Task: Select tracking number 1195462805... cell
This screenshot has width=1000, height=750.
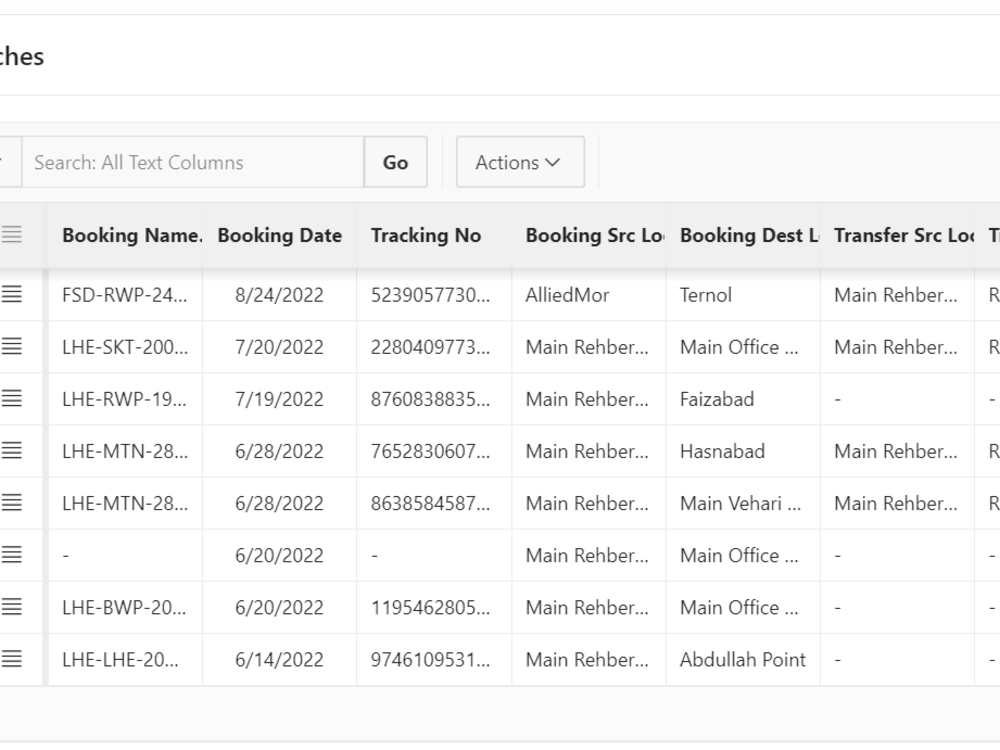Action: (x=434, y=607)
